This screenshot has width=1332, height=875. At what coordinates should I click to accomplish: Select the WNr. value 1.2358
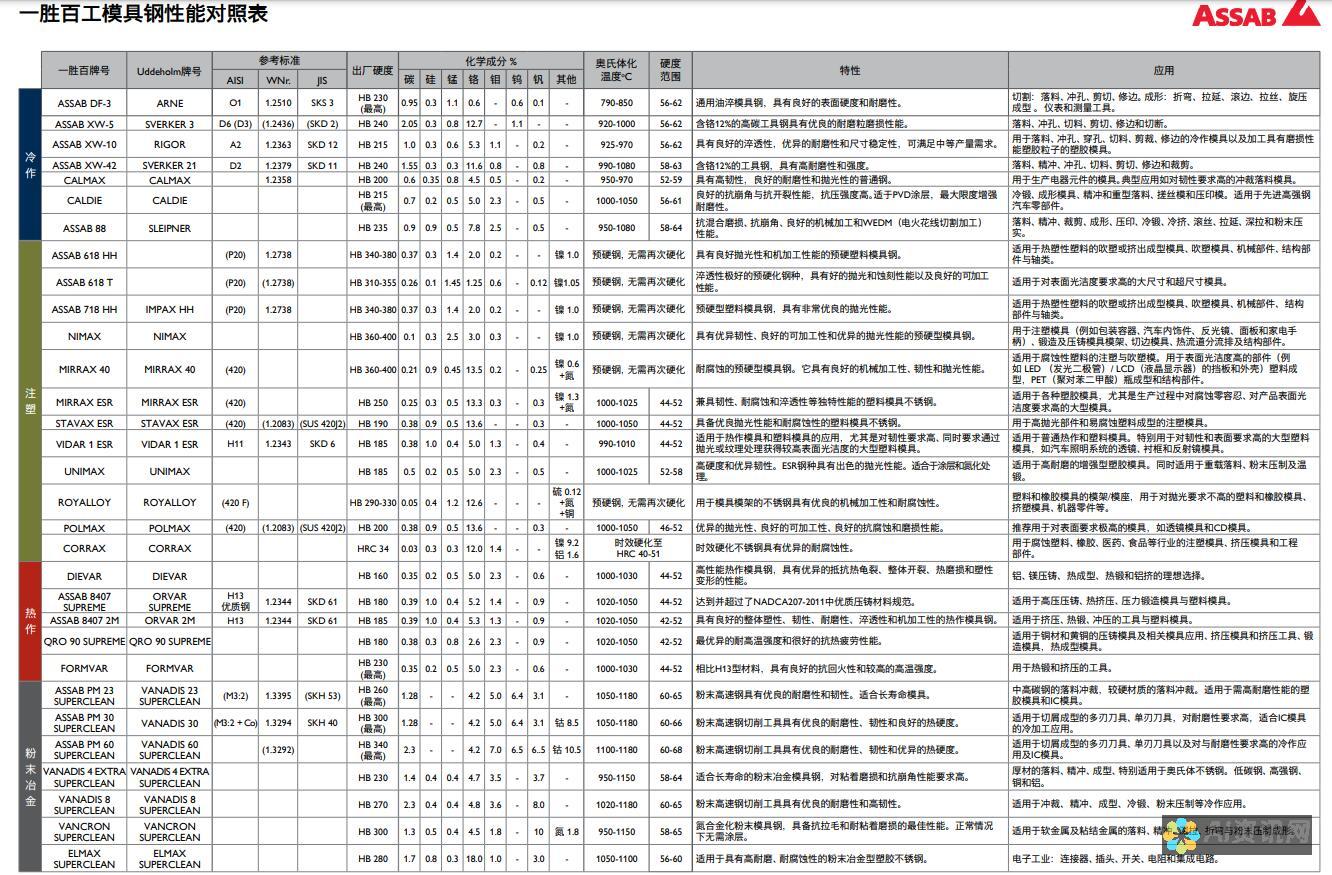pyautogui.click(x=278, y=180)
